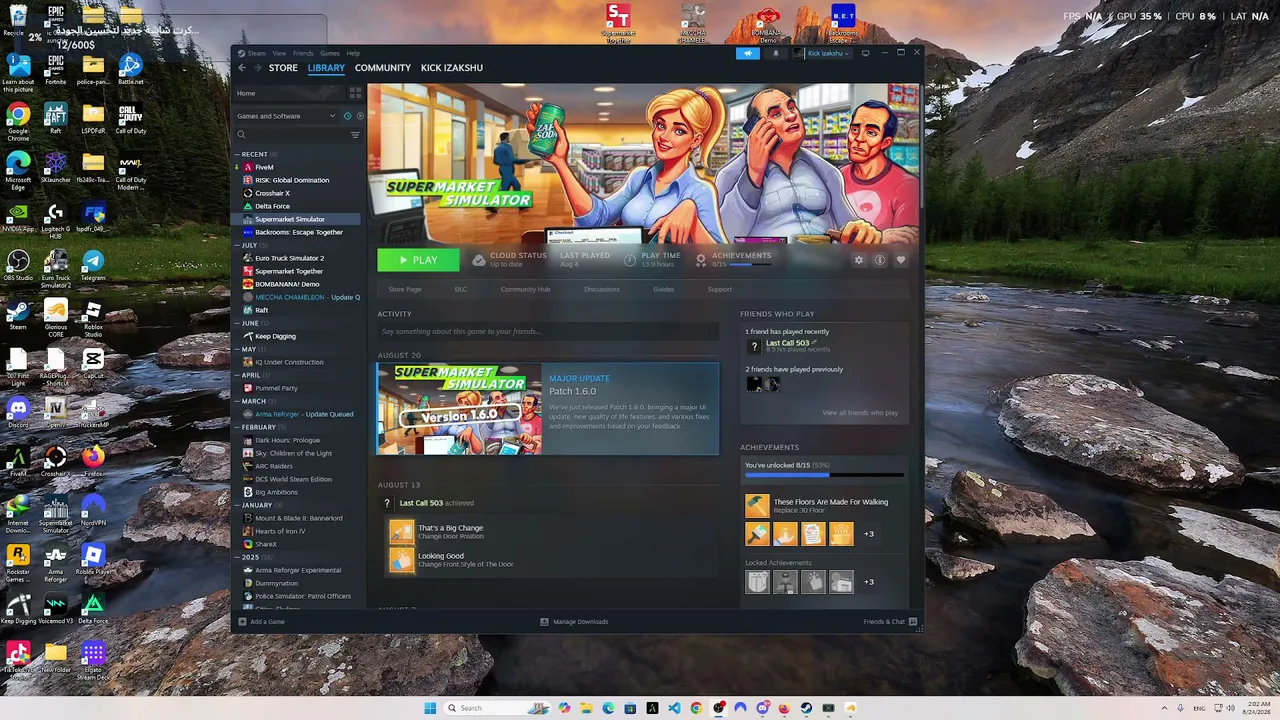1280x720 pixels.
Task: Click the Windows Start button
Action: (x=430, y=708)
